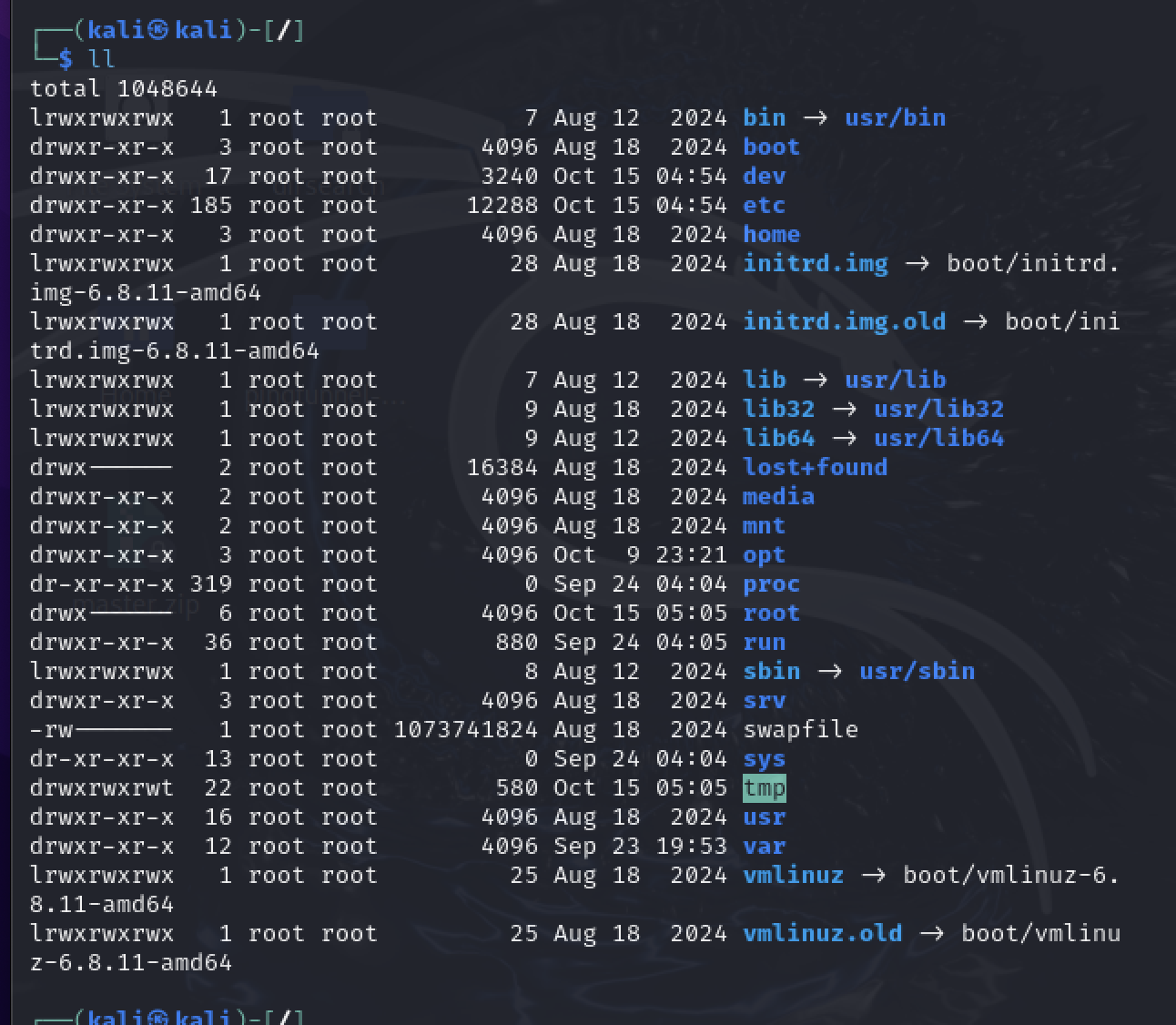The height and width of the screenshot is (1025, 1176).
Task: Click the vmlinuz.old symlink name
Action: coord(822,933)
